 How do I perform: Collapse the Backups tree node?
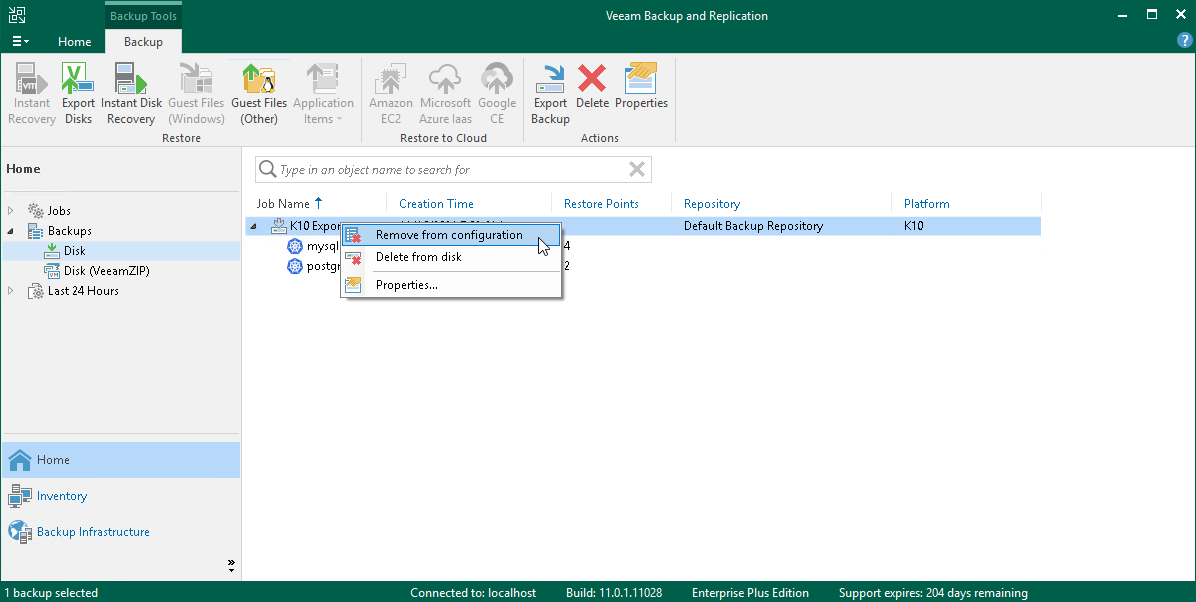[x=11, y=230]
